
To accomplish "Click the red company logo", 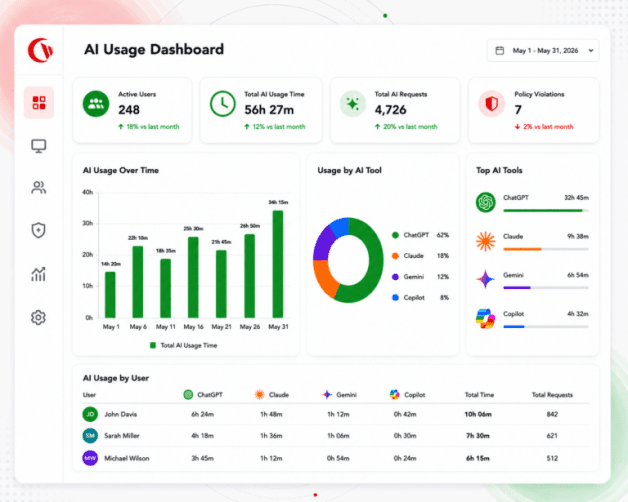I will click(40, 50).
